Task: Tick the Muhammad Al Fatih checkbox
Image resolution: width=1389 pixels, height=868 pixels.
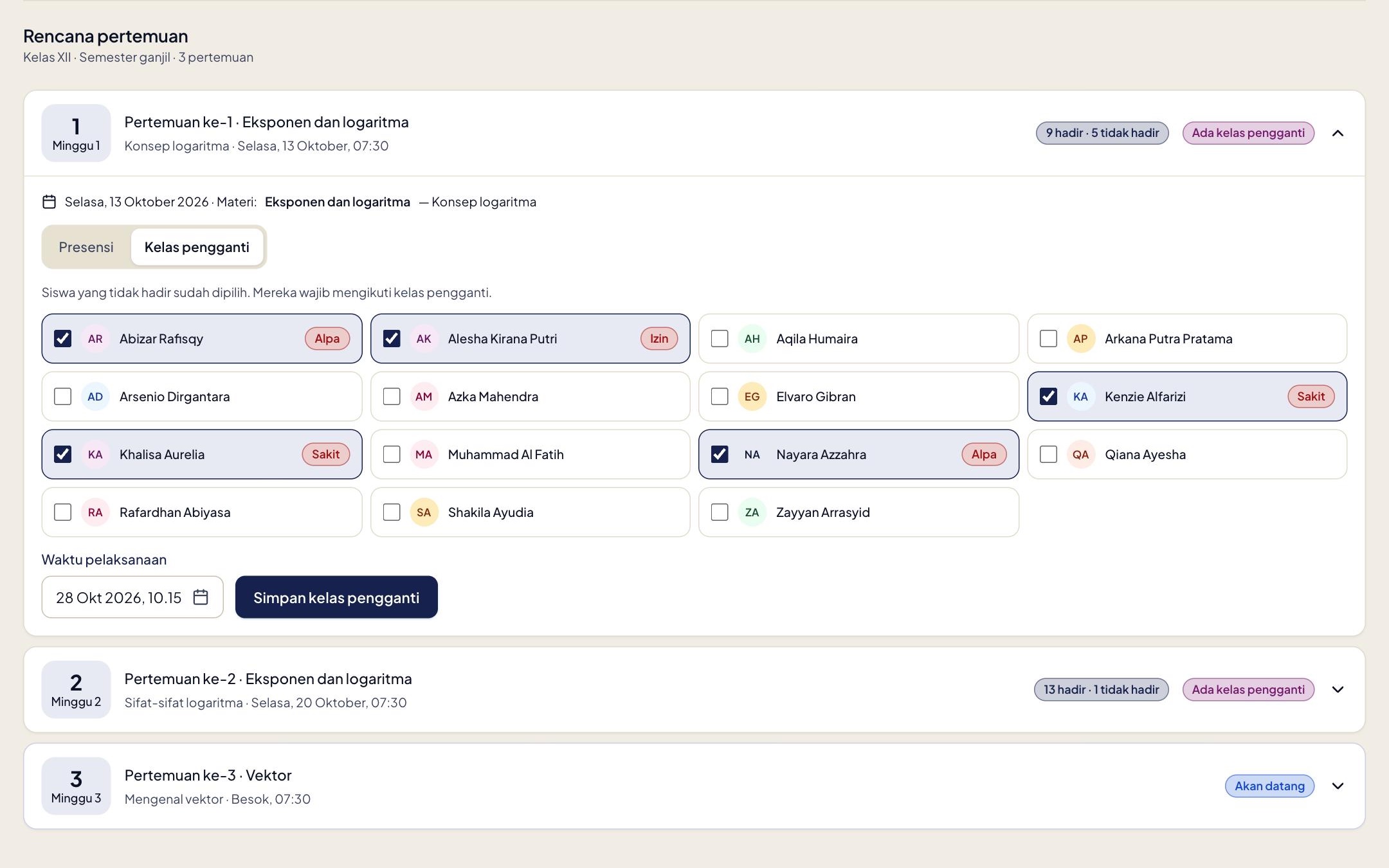Action: coord(392,455)
